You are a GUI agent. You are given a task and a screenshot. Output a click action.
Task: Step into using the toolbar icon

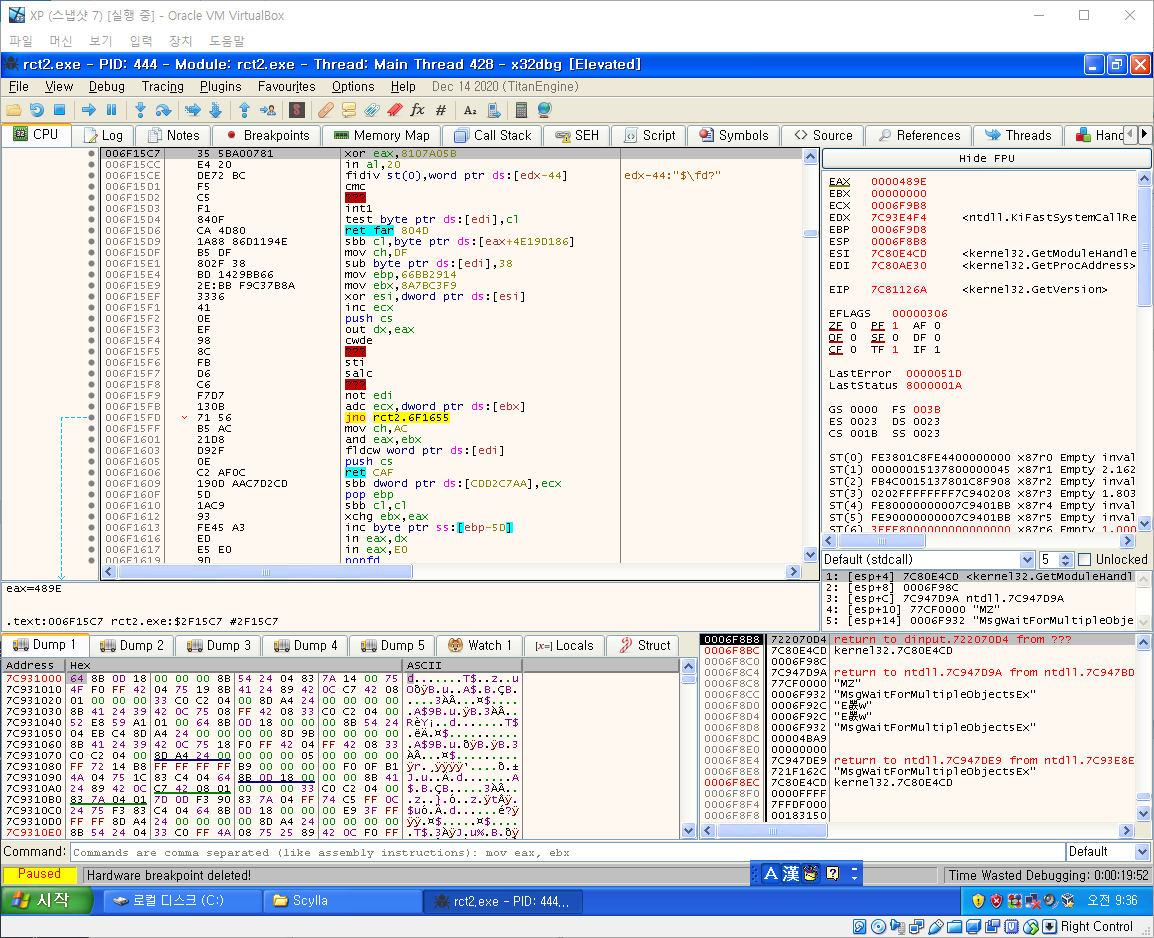141,110
